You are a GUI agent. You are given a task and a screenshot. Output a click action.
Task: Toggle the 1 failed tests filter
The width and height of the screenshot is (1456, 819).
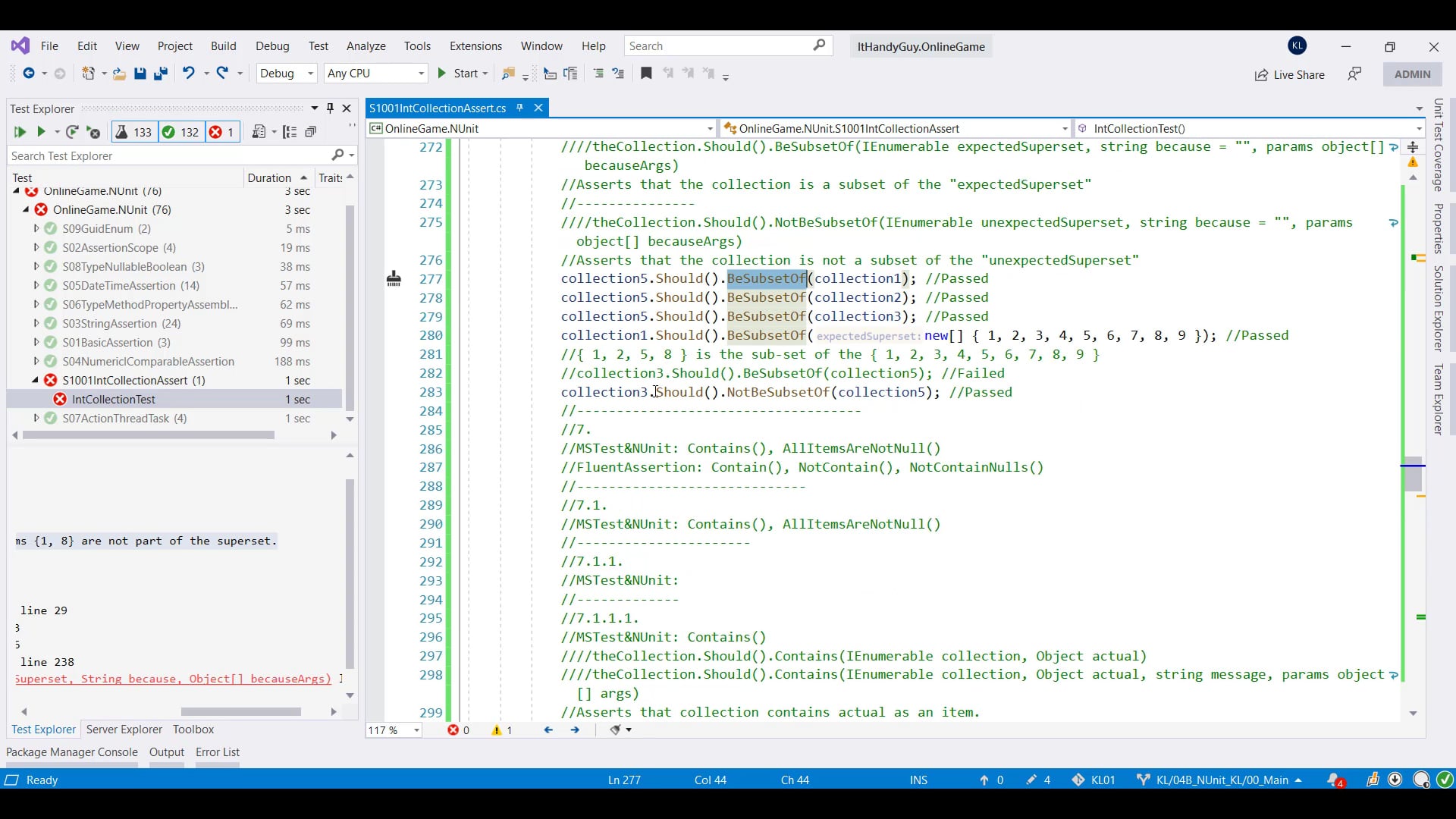(222, 132)
